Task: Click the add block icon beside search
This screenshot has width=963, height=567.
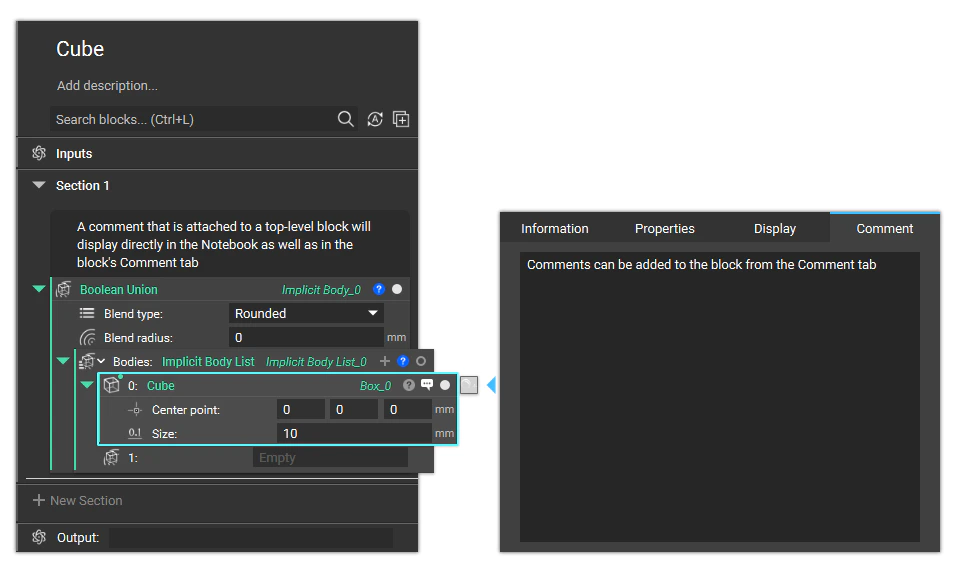Action: pyautogui.click(x=401, y=119)
